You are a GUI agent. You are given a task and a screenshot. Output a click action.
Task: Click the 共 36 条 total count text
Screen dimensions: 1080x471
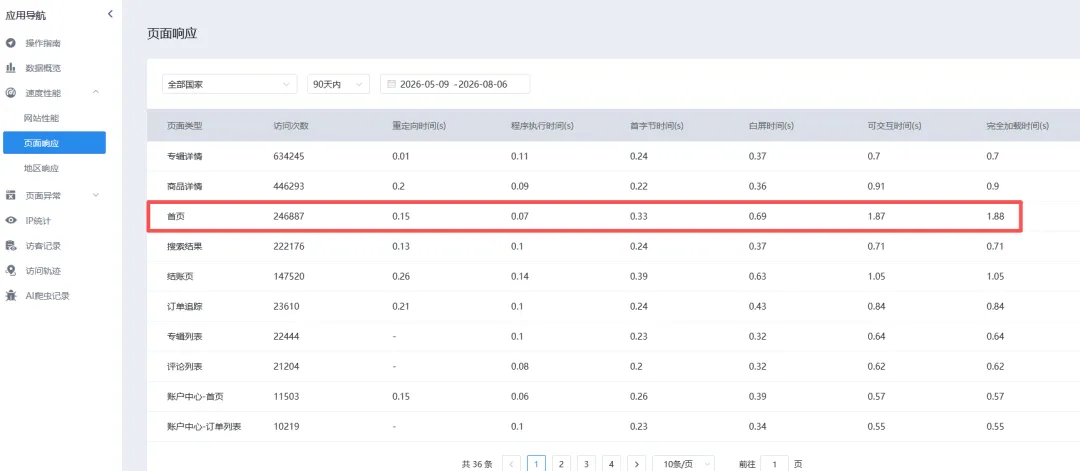(477, 464)
